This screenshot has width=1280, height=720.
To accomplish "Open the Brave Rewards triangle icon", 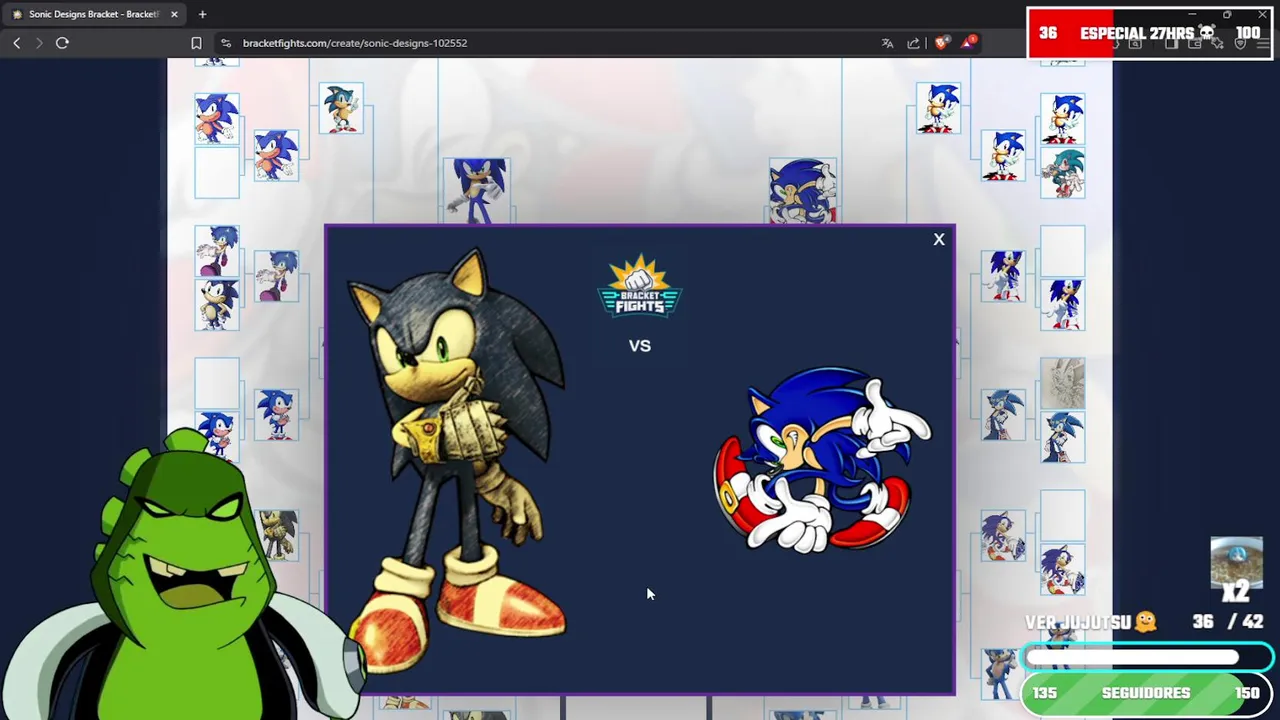I will (x=968, y=42).
